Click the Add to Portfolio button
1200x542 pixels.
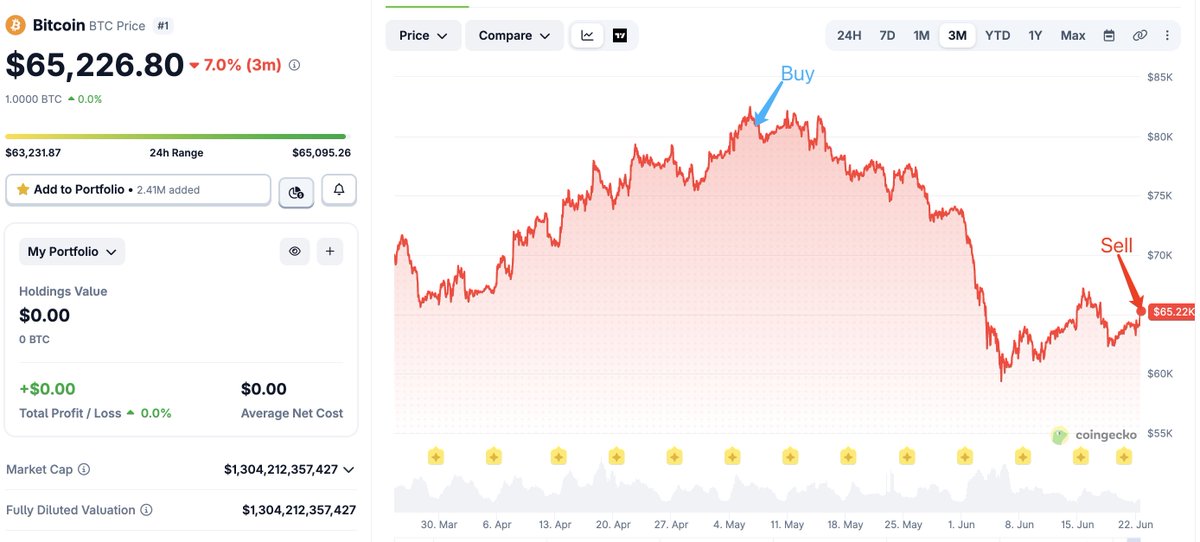click(x=138, y=190)
